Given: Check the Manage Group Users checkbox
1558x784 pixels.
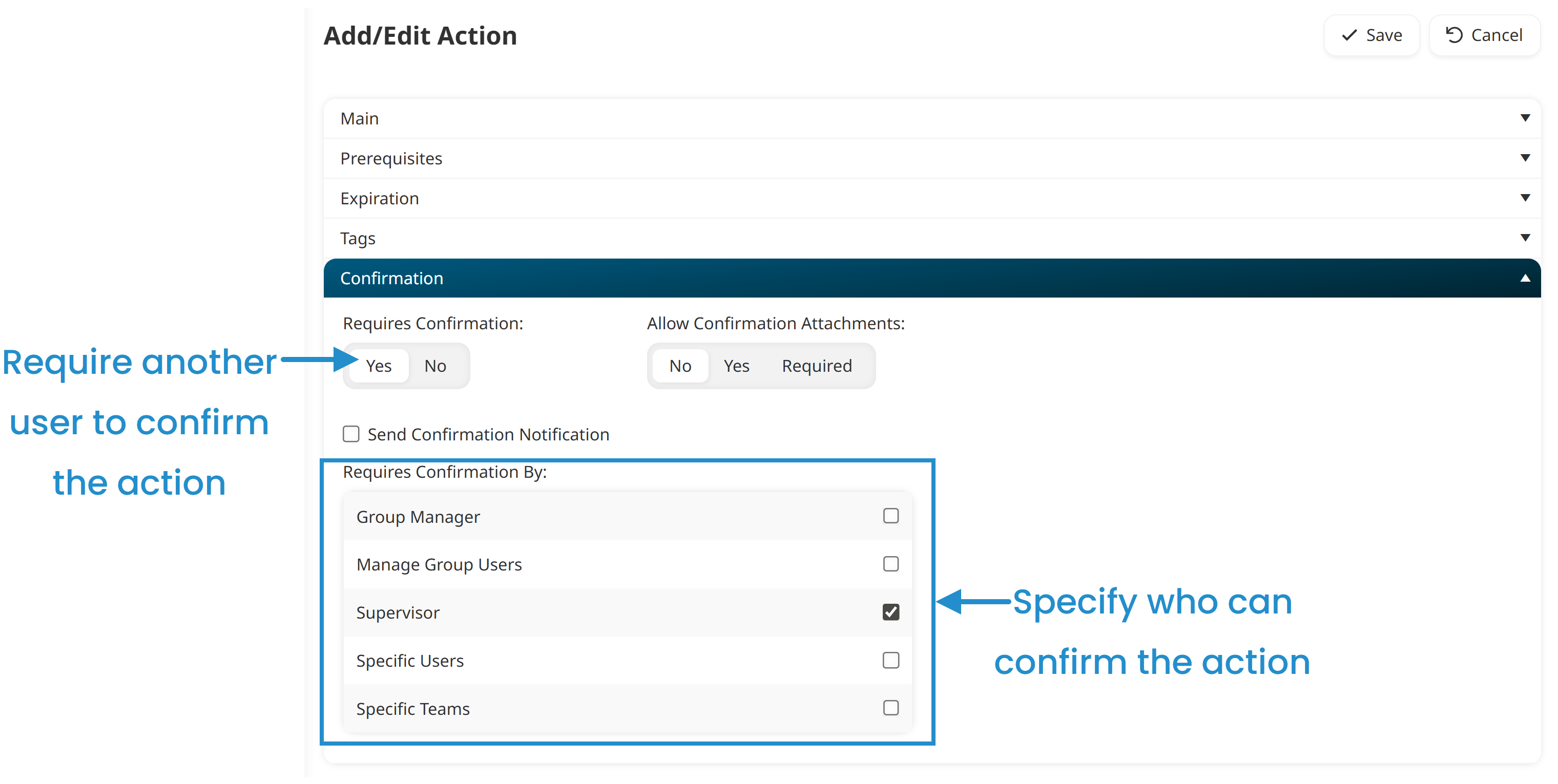Looking at the screenshot, I should coord(890,564).
